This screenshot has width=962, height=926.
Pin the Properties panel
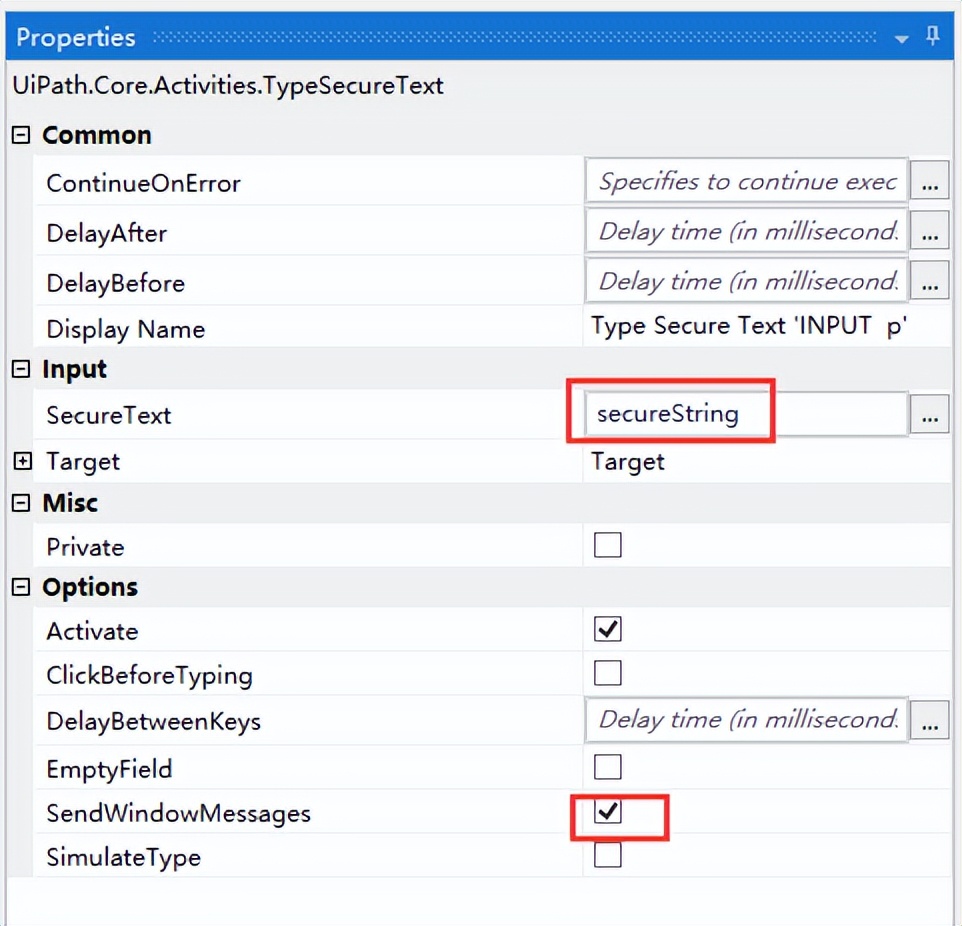(933, 37)
